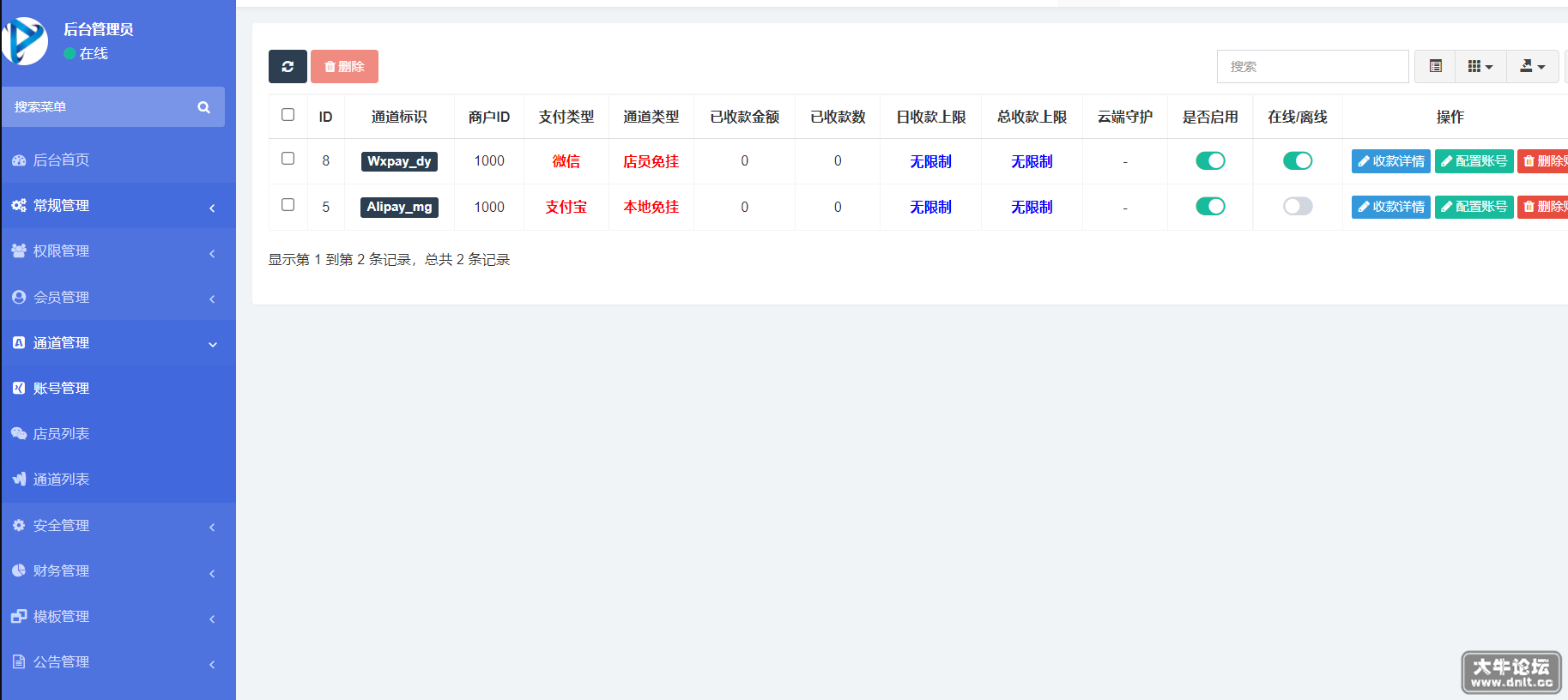Click the 常规管理 gears icon
Viewport: 1568px width, 700px height.
pos(19,205)
